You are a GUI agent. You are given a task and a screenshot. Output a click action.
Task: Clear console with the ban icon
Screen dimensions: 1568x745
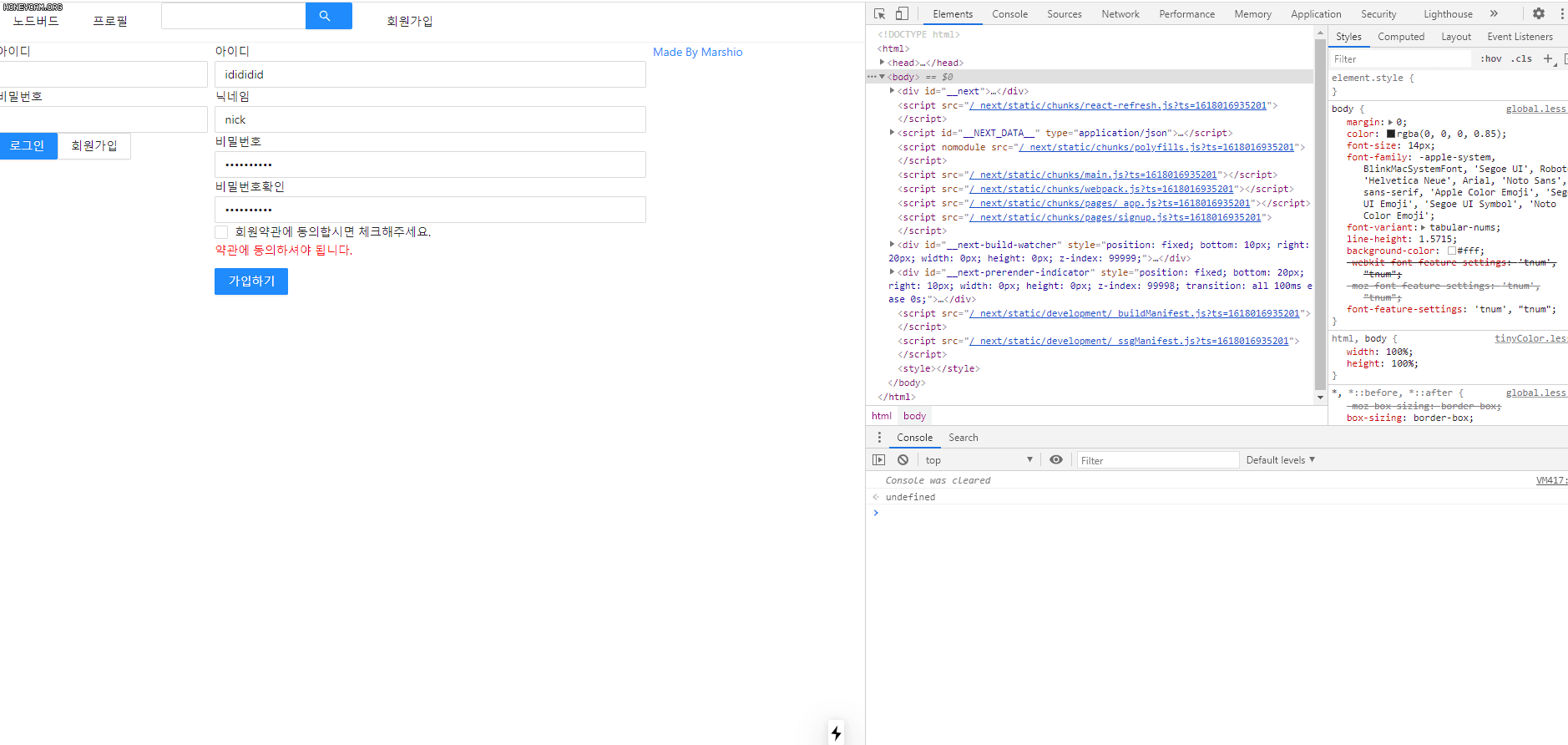(x=903, y=459)
